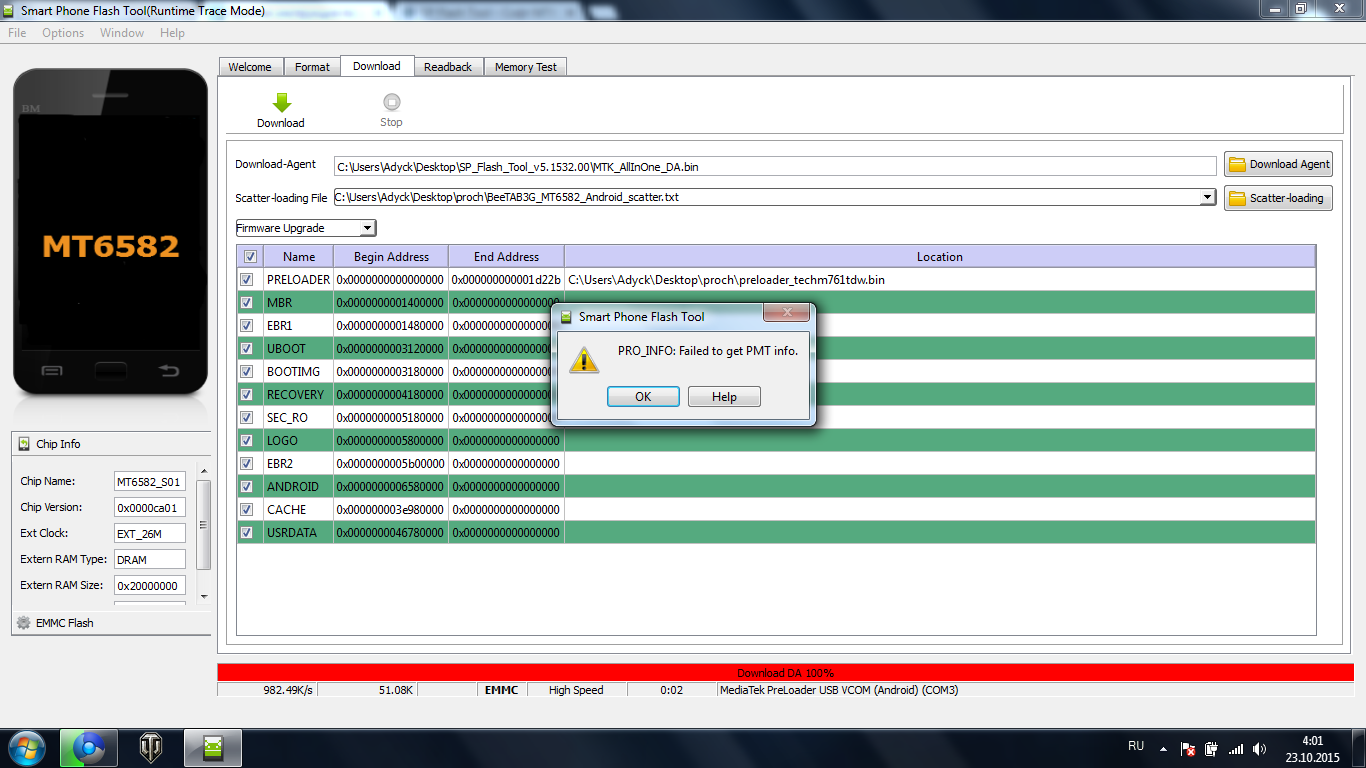Click the green Download arrow icon
Viewport: 1366px width, 768px height.
pos(281,102)
